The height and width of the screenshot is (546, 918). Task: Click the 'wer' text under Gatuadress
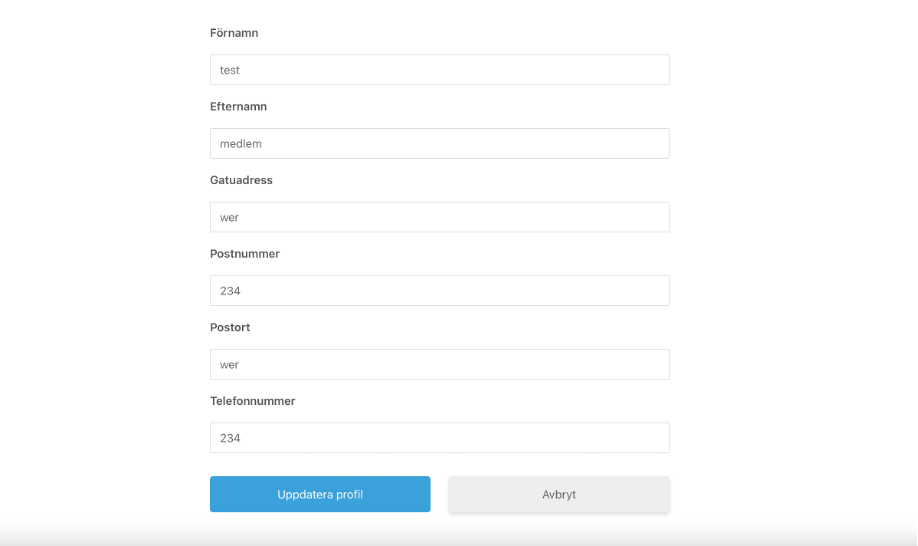tap(229, 218)
